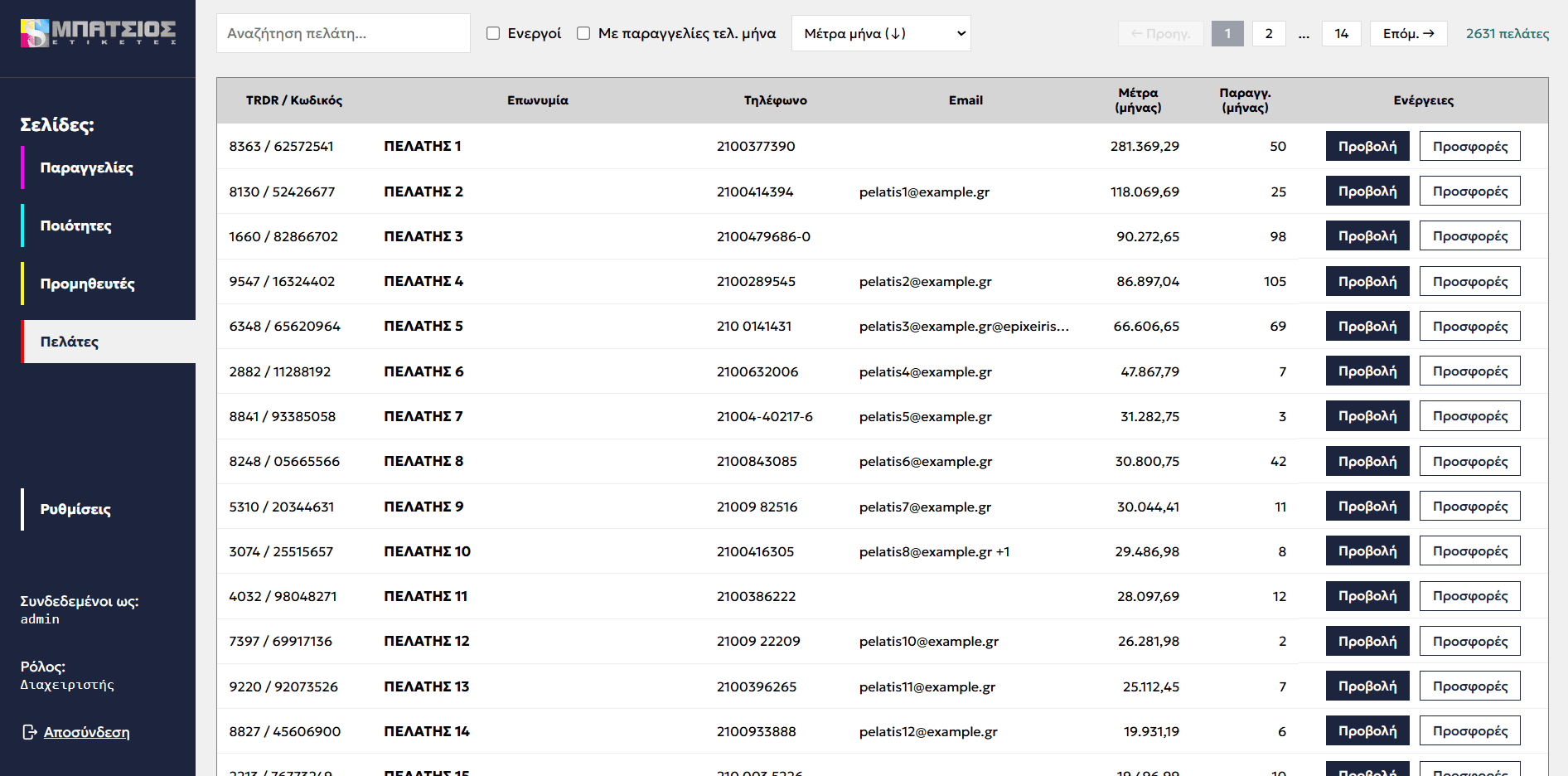Open Ρυθμίσεις from the sidebar

75,509
